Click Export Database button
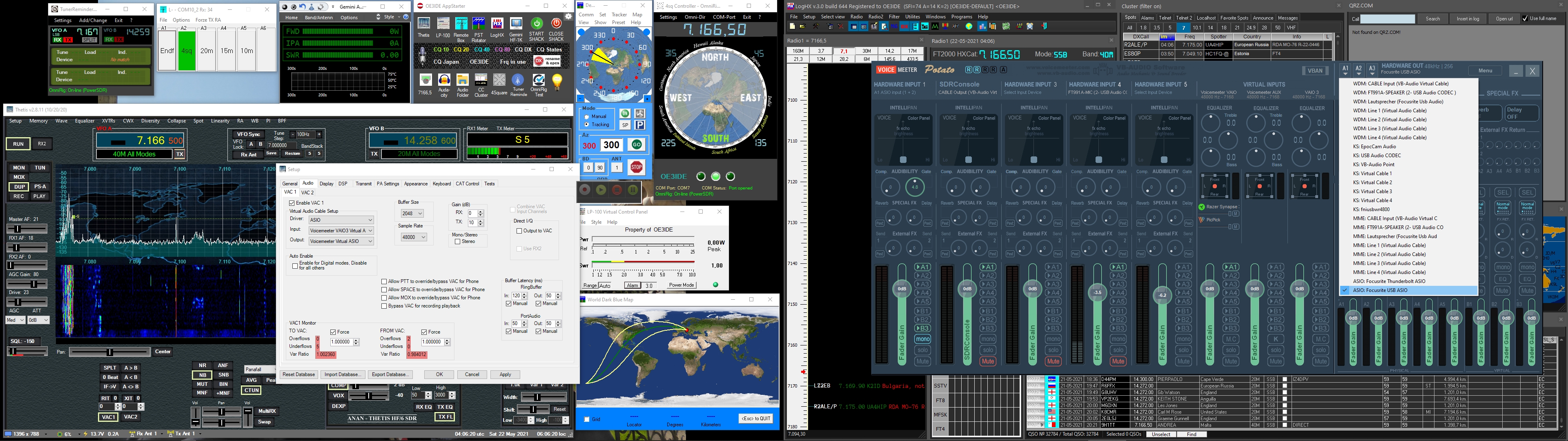 click(390, 374)
